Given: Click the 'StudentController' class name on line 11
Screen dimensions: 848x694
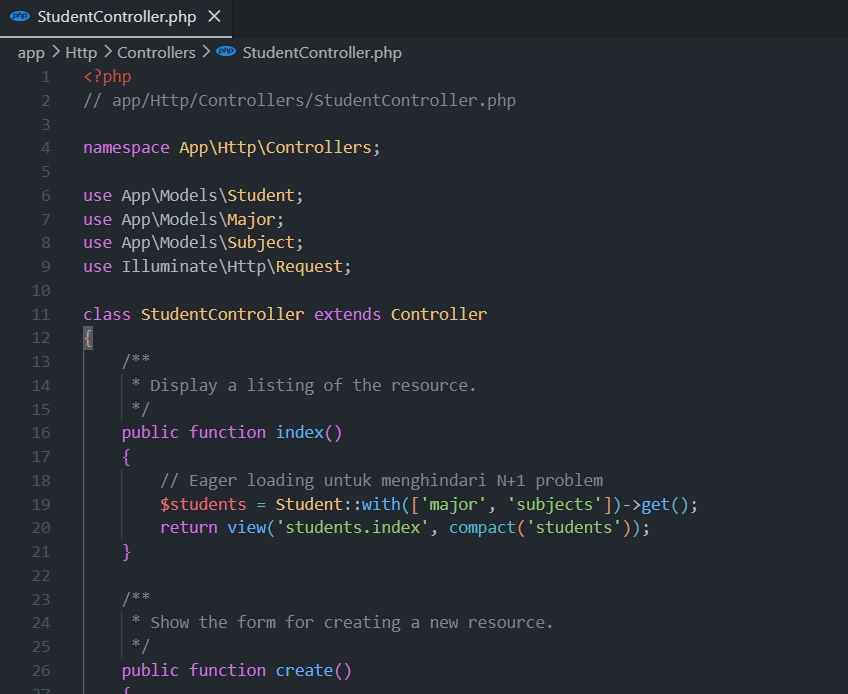Looking at the screenshot, I should click(x=222, y=314).
